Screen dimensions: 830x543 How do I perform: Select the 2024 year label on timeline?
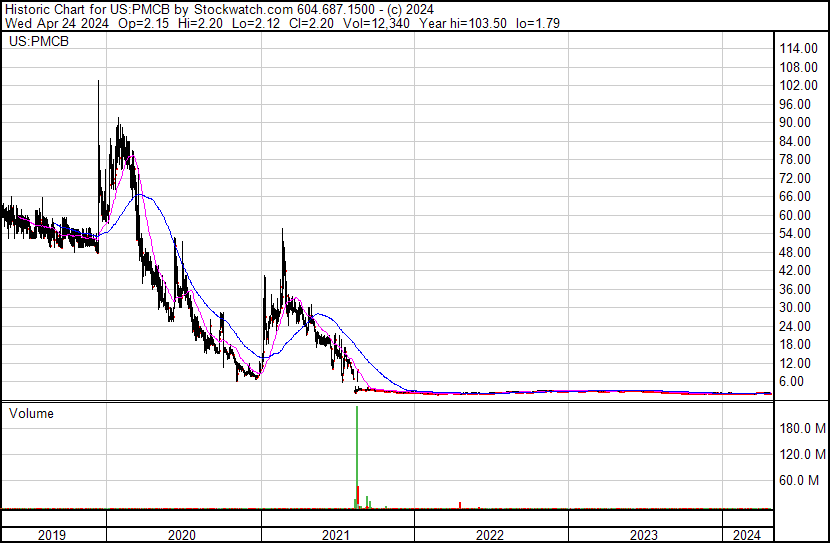click(x=747, y=535)
